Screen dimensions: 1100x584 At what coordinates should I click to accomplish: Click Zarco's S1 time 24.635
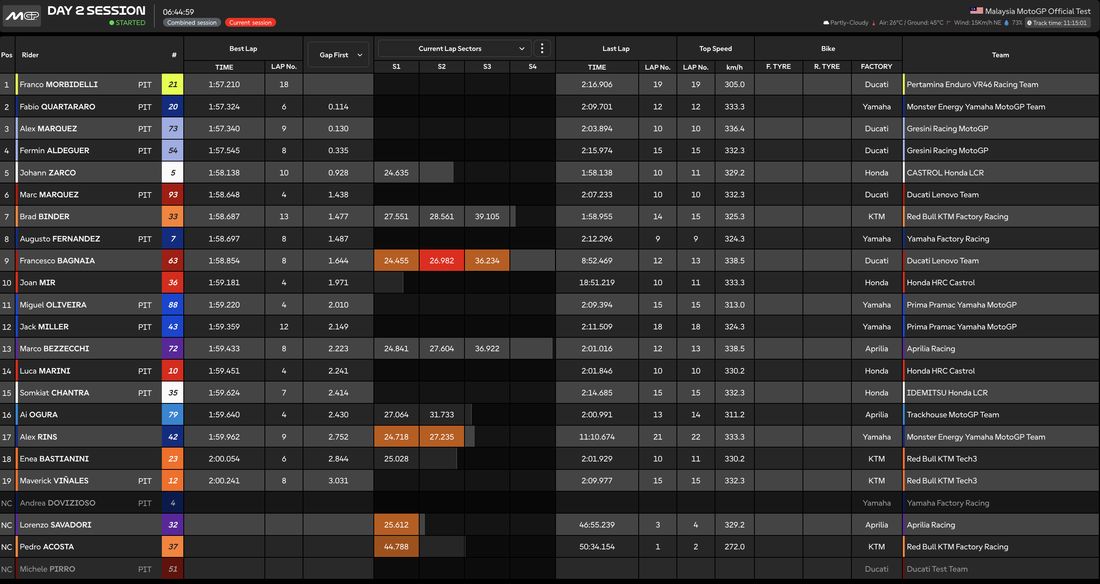396,173
